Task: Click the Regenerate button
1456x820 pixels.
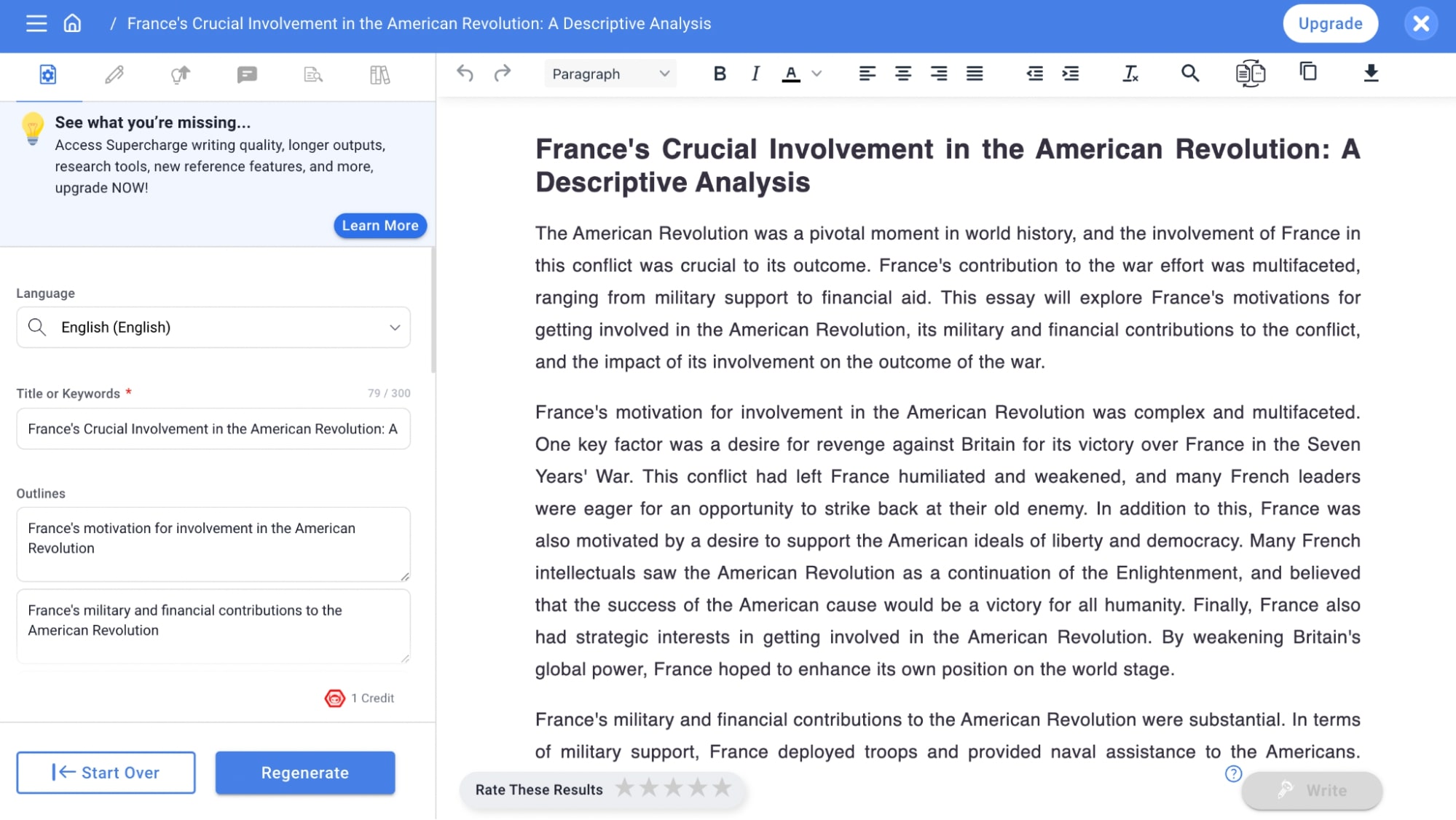Action: coord(305,772)
